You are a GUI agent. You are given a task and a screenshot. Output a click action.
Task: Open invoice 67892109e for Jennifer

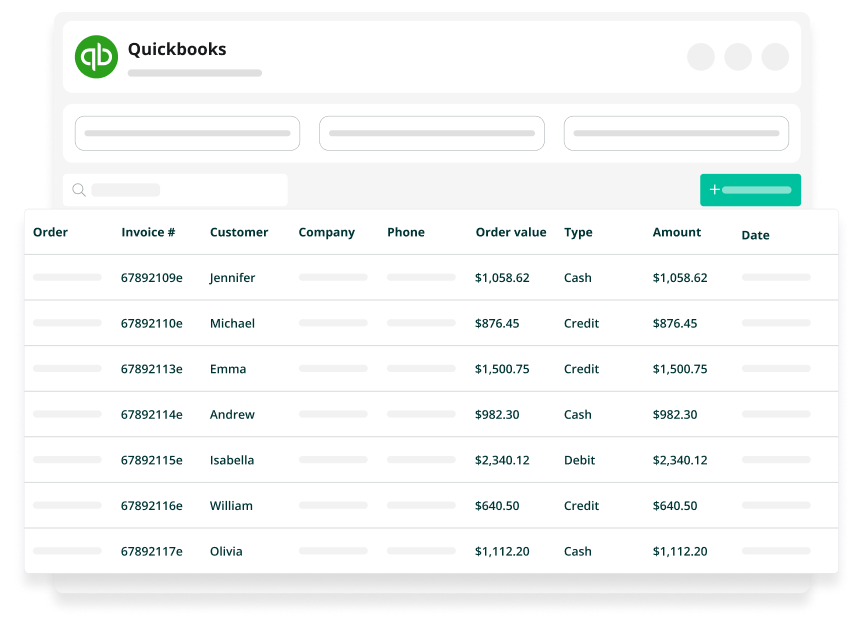tap(152, 278)
